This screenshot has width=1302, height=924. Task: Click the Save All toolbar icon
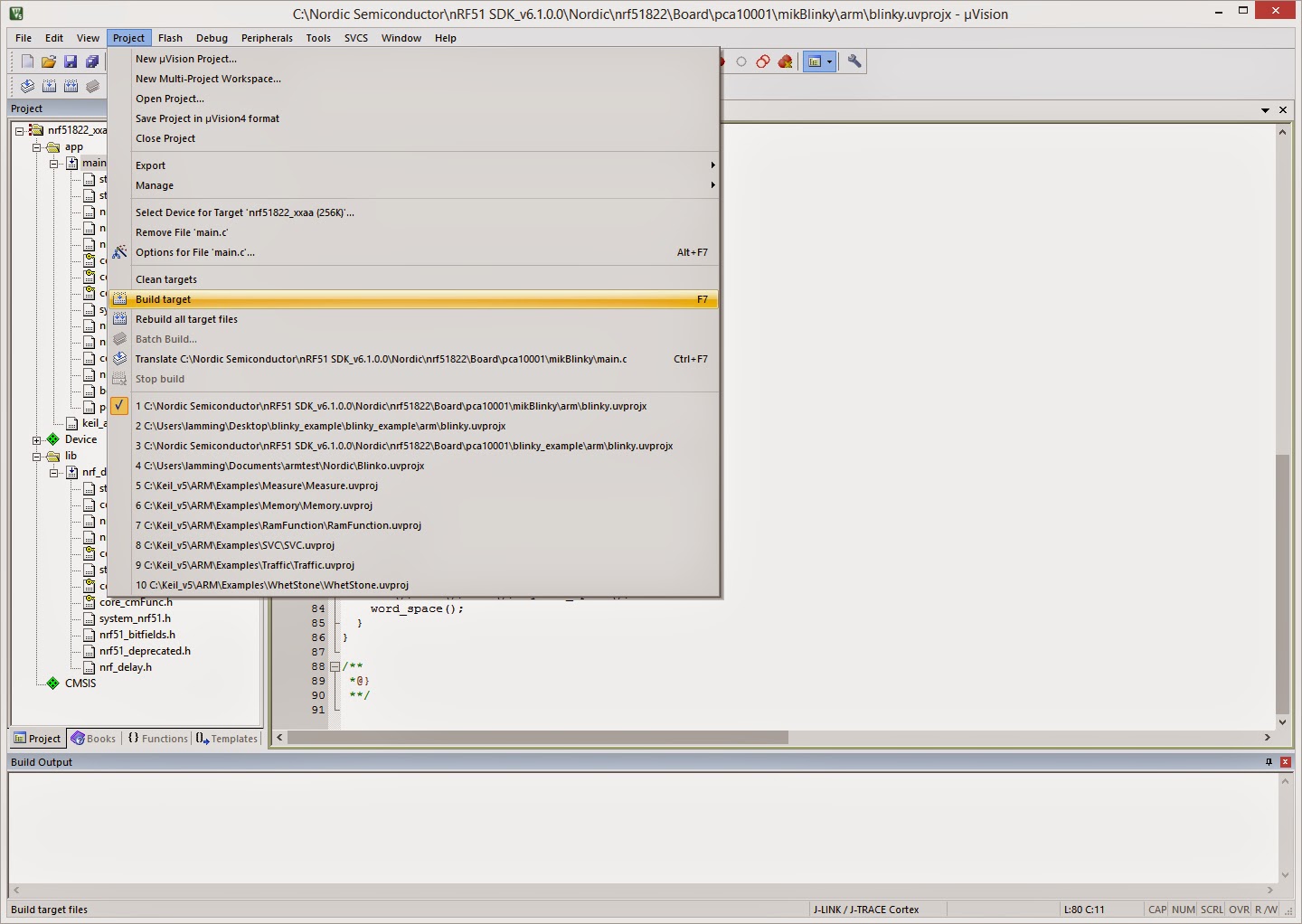92,61
